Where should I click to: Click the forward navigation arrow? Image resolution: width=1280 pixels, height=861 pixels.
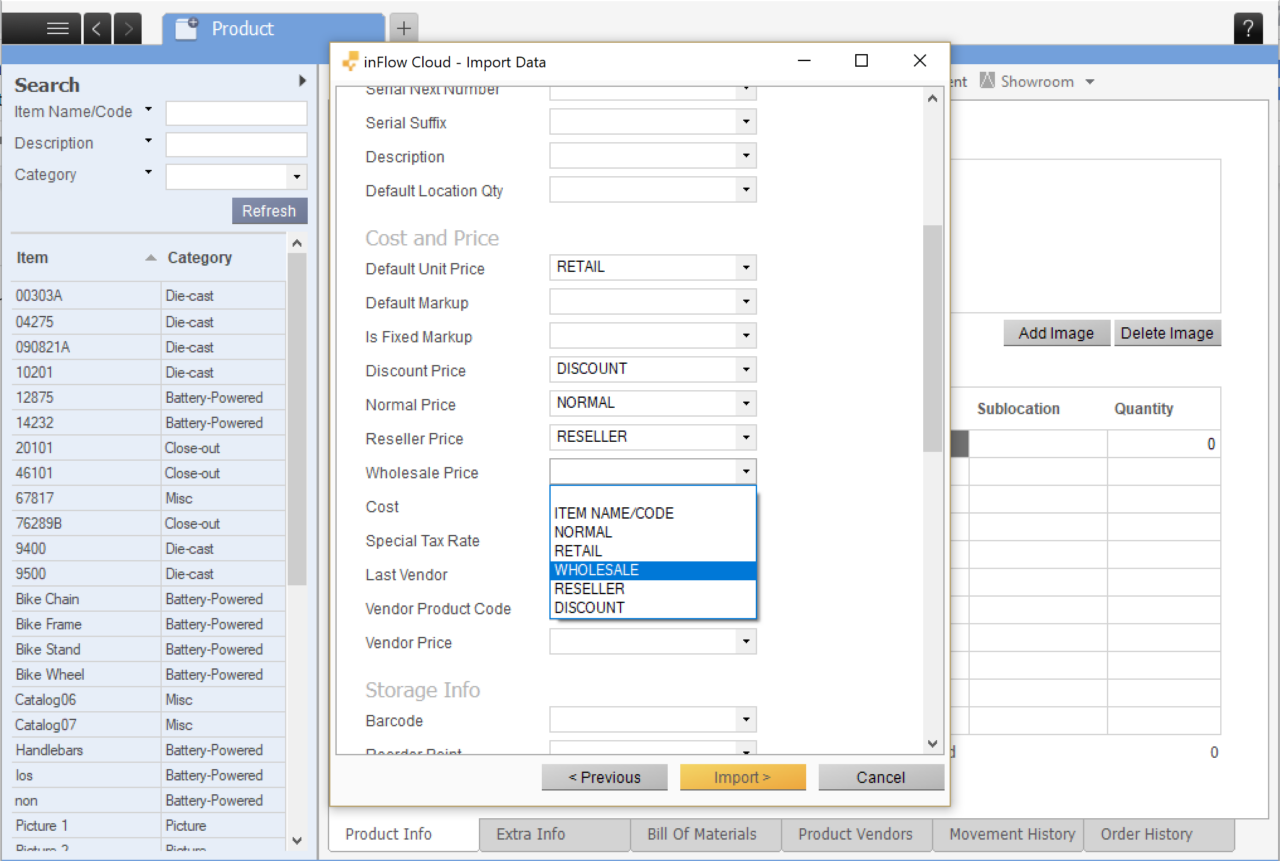pos(128,28)
